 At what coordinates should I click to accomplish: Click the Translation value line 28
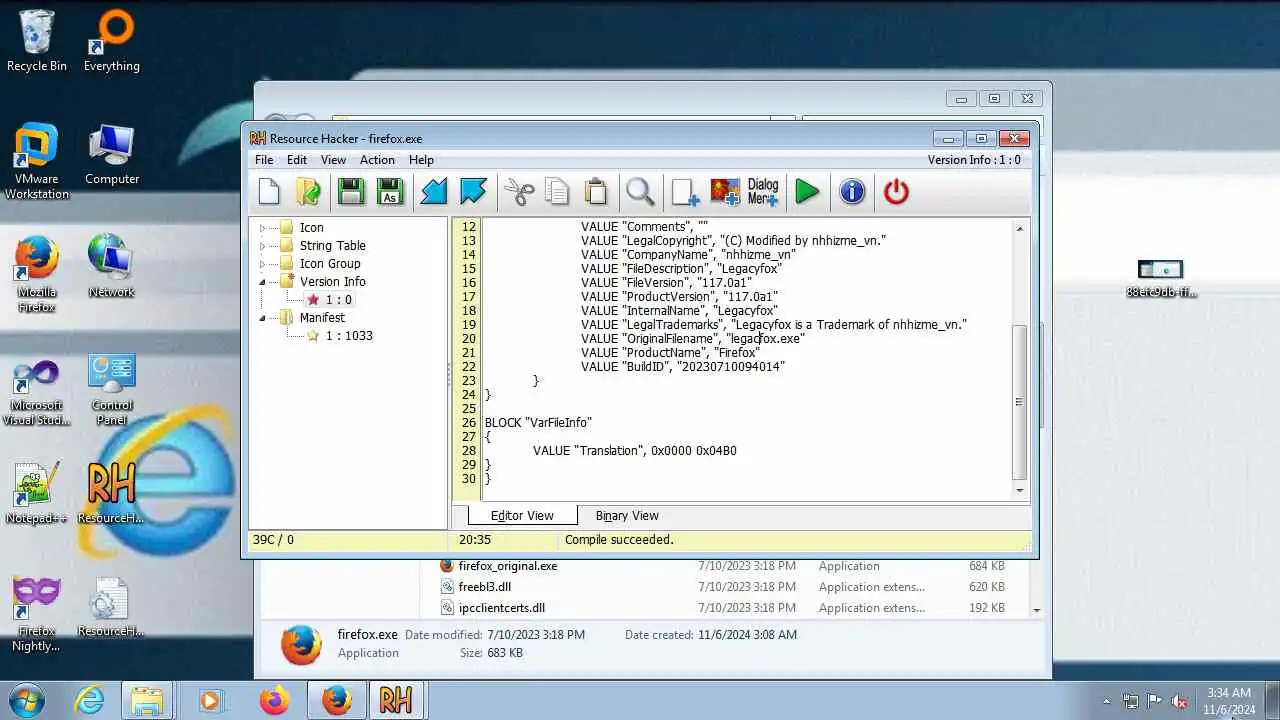point(634,451)
